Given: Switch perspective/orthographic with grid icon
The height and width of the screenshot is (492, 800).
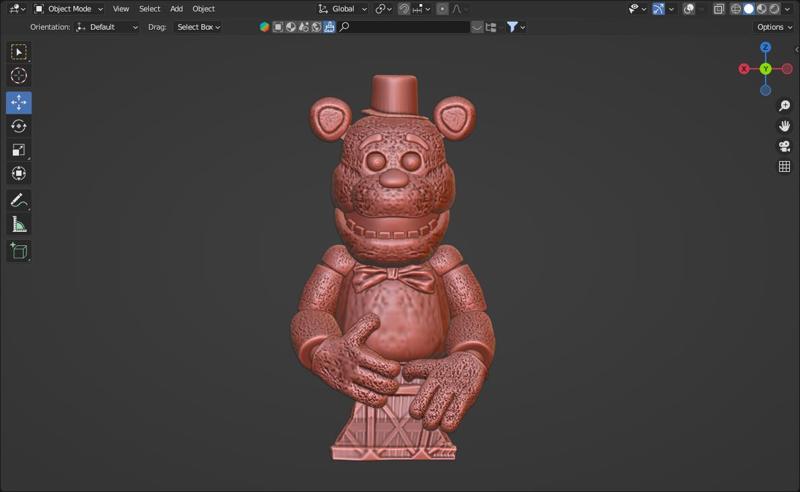Looking at the screenshot, I should coord(784,166).
